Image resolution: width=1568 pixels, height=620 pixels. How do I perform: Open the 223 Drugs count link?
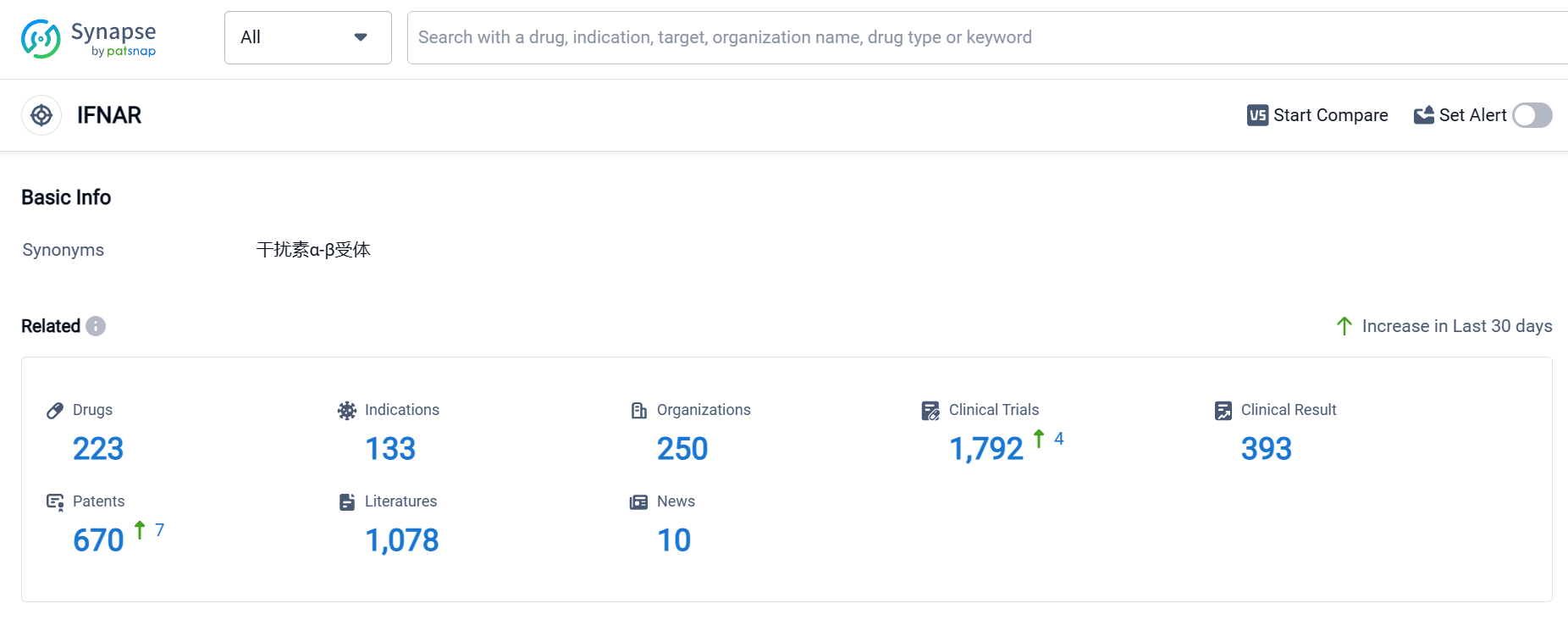(98, 449)
